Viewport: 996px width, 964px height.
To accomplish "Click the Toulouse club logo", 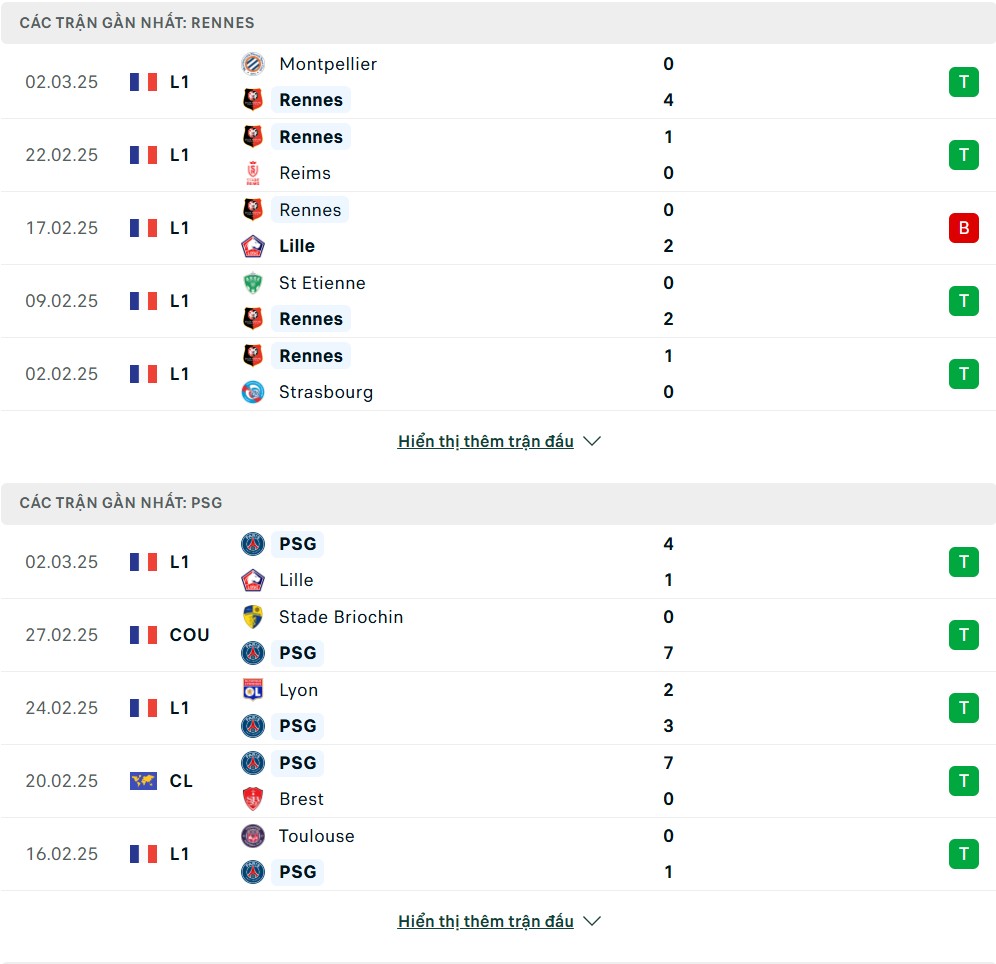I will (x=253, y=836).
